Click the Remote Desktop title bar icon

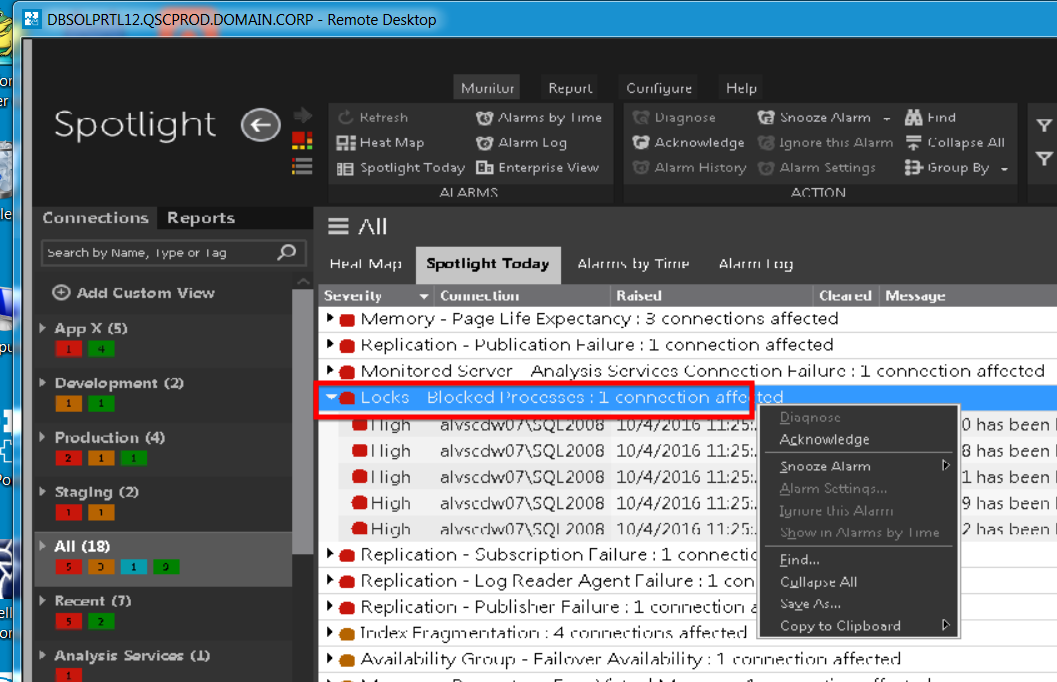(x=32, y=19)
